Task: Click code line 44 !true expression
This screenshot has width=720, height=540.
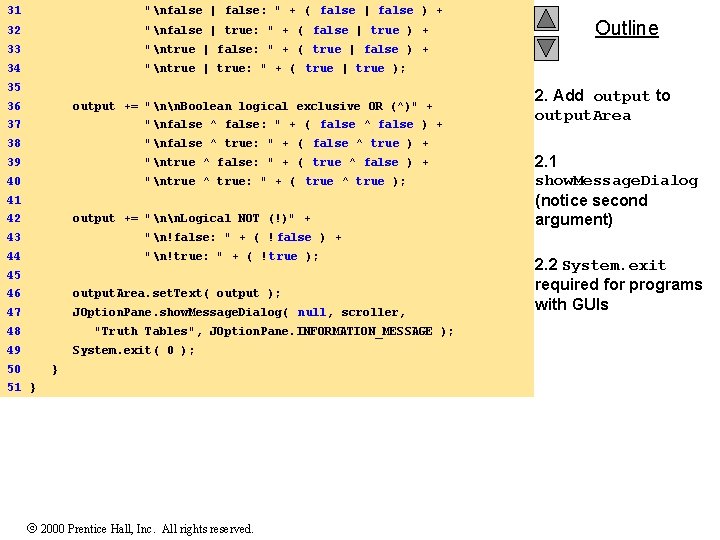Action: (x=232, y=256)
